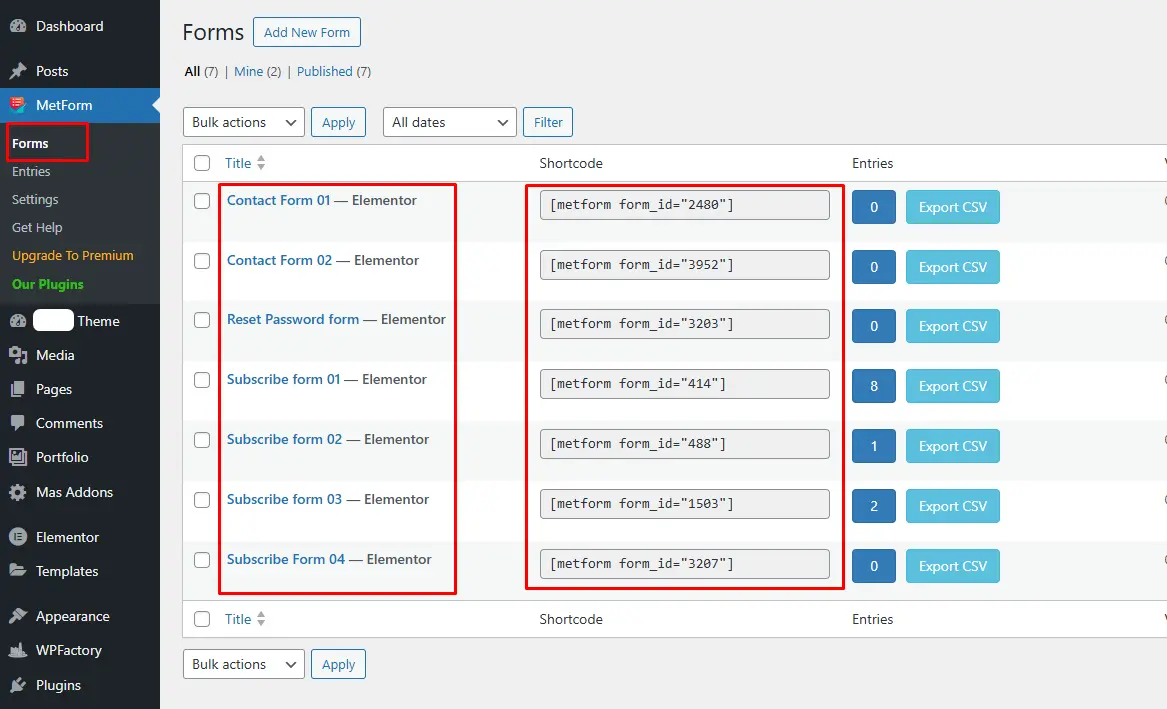Open Subscribe form 01 title link

[x=284, y=379]
